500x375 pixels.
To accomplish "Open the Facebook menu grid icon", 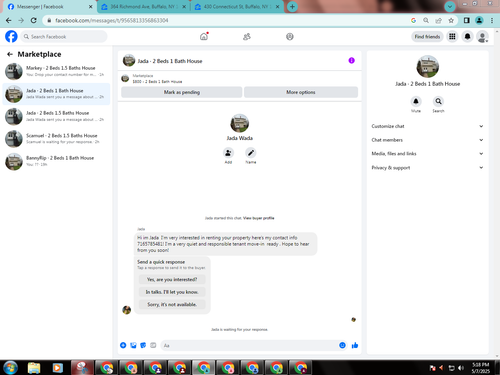I will (452, 36).
